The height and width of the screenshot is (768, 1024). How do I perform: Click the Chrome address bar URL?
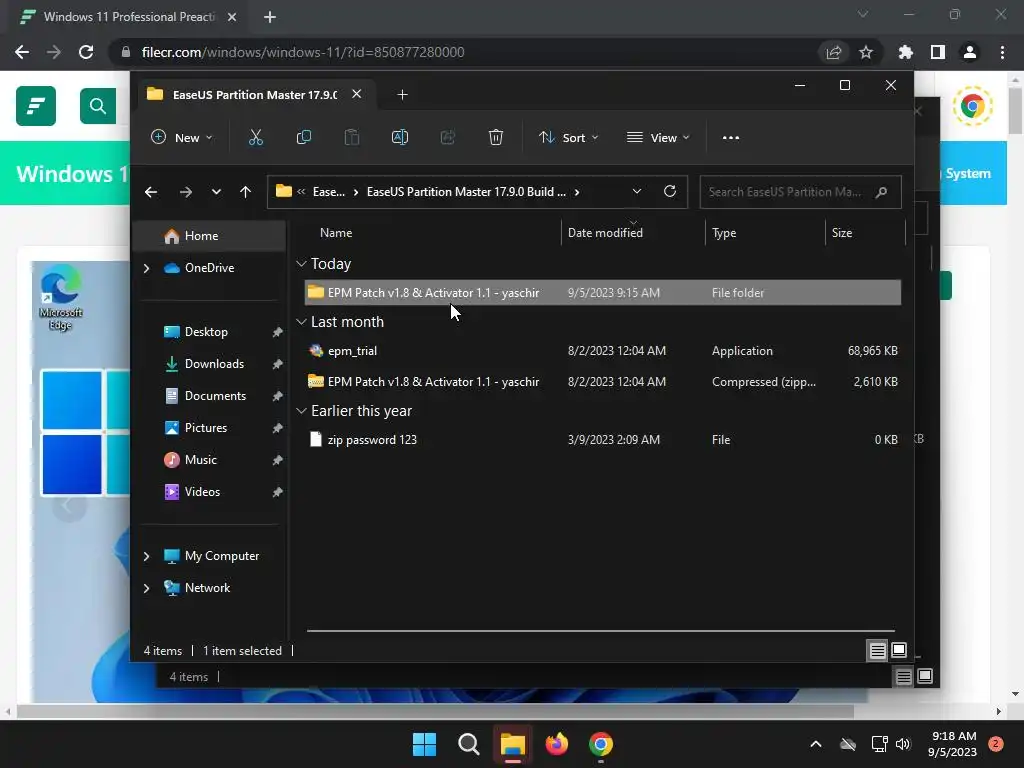(x=303, y=52)
